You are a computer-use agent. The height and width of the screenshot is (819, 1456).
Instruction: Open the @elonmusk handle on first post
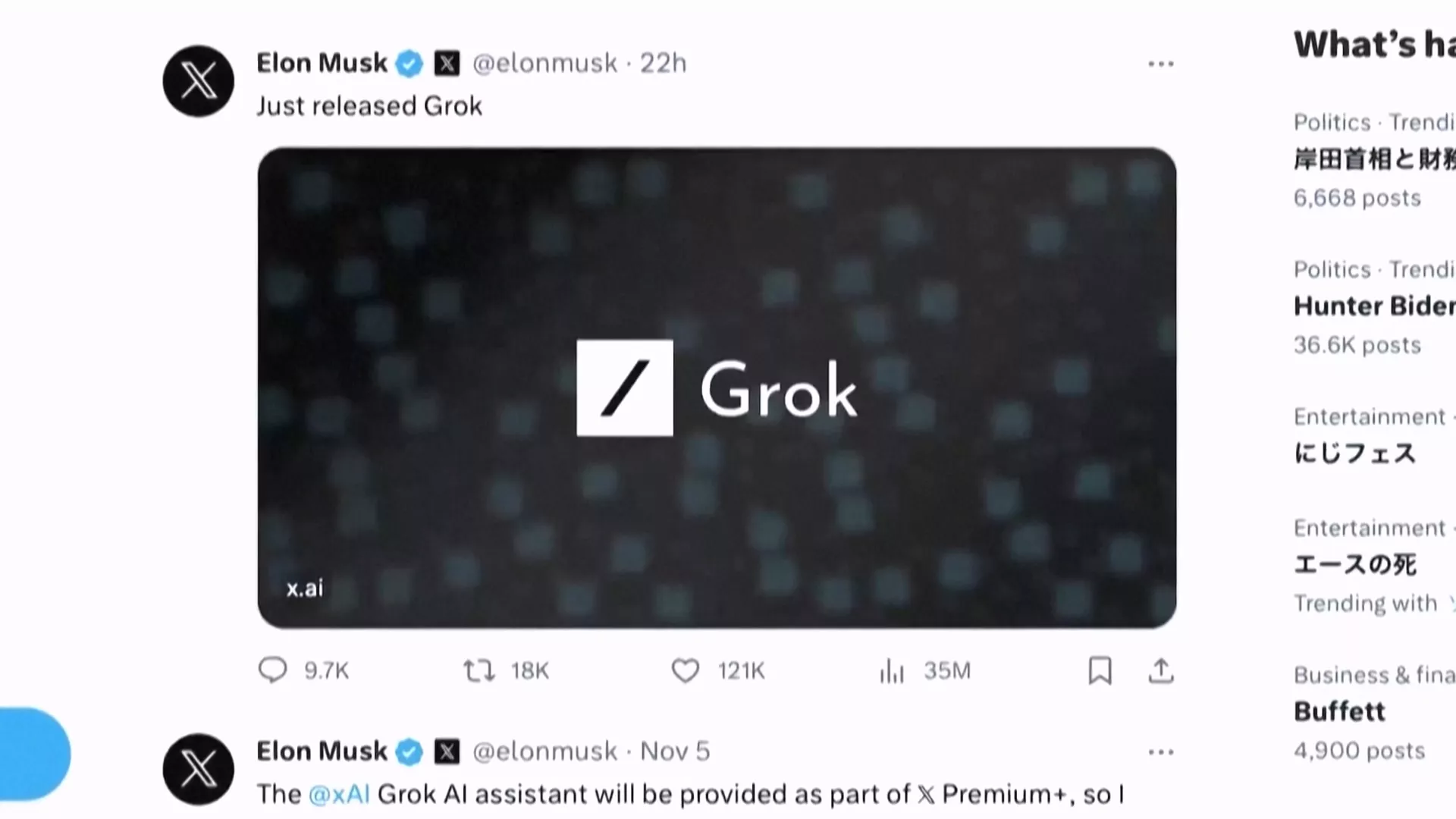(544, 64)
